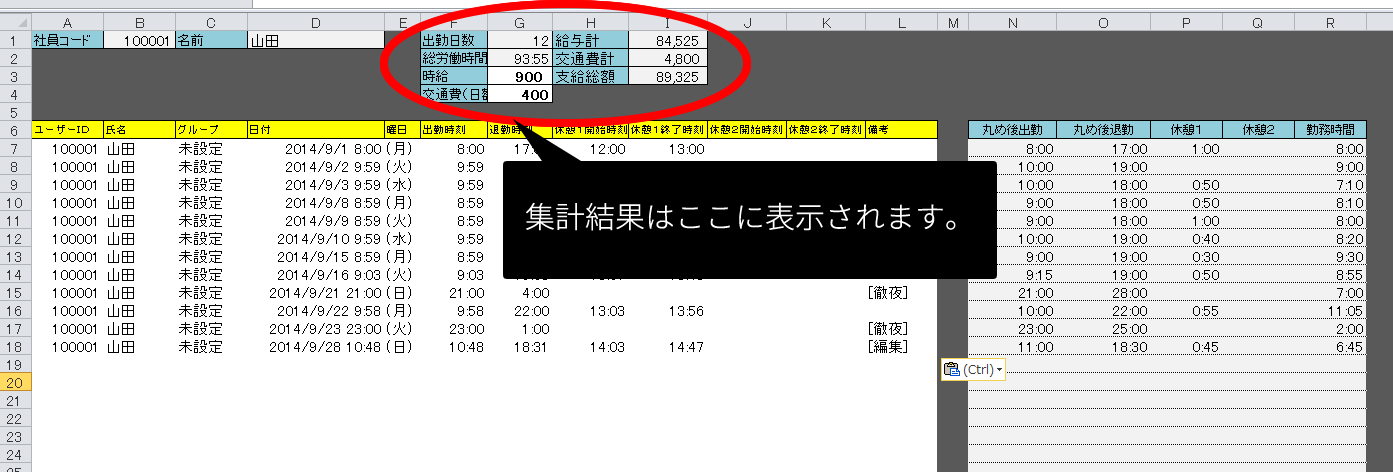Screen dimensions: 1393x472
Task: Select the date cell 2014/9/28 10:48
Action: 315,347
